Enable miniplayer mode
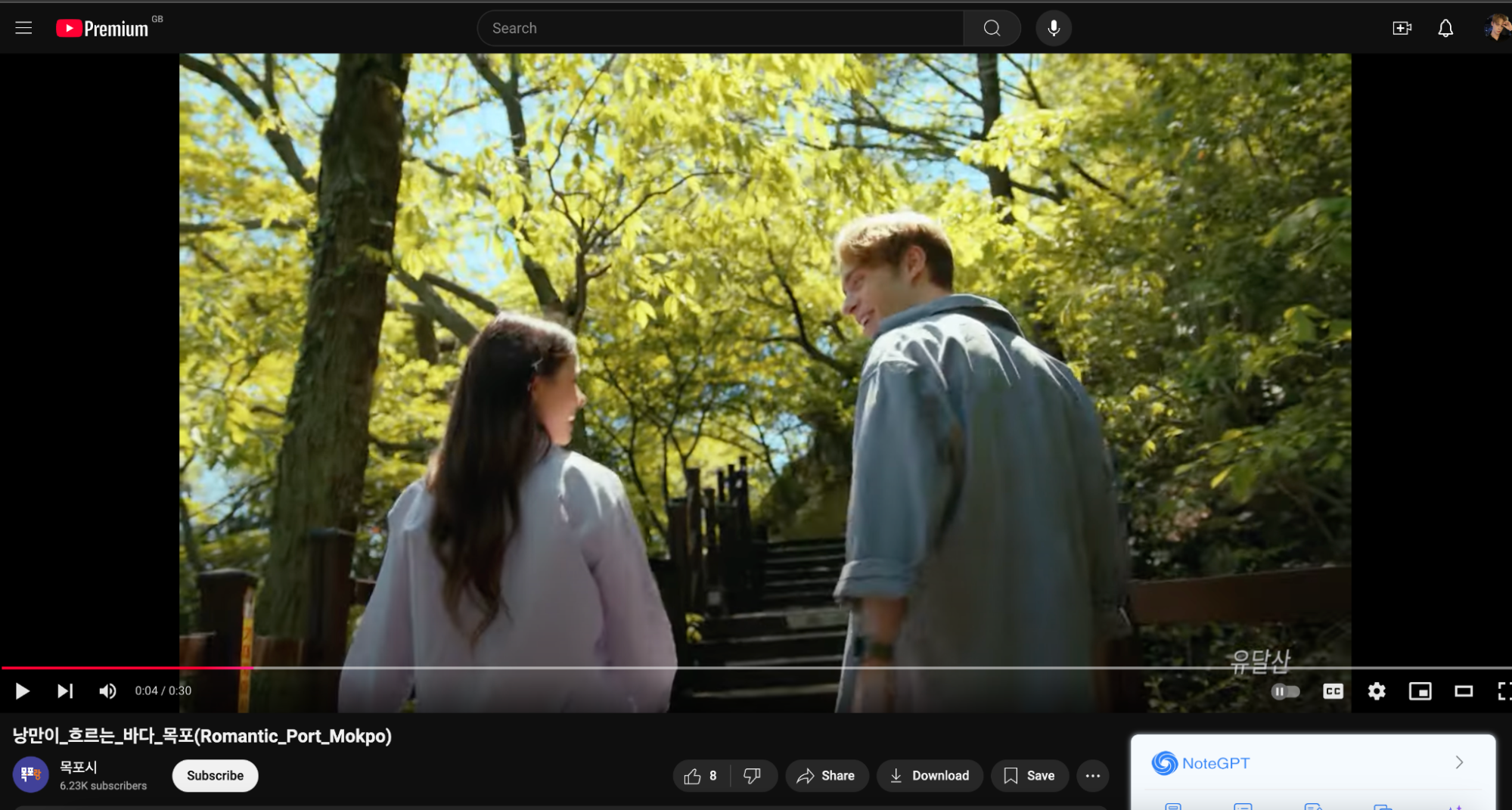1512x810 pixels. click(x=1420, y=691)
